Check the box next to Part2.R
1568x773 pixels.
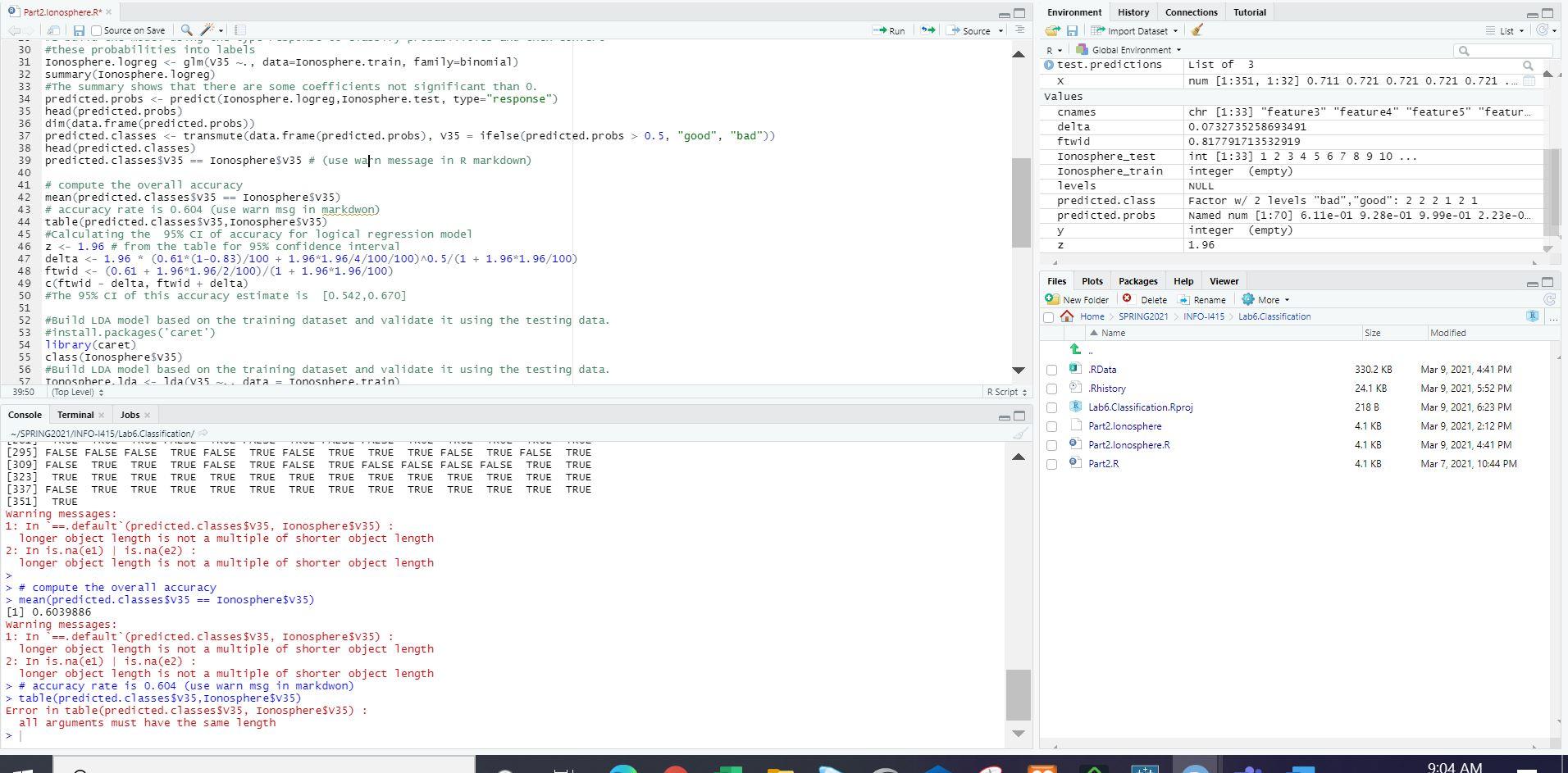(x=1053, y=463)
